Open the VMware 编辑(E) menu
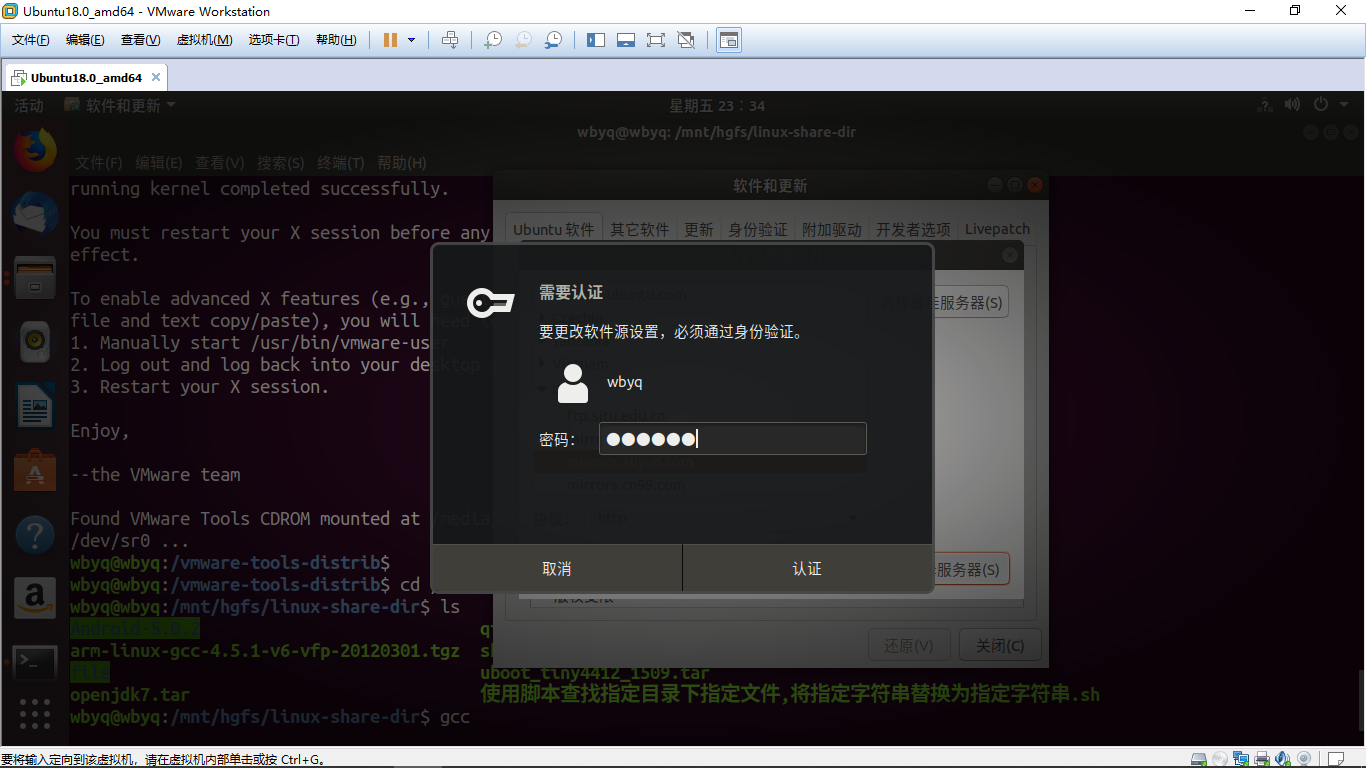The height and width of the screenshot is (768, 1366). tap(85, 40)
